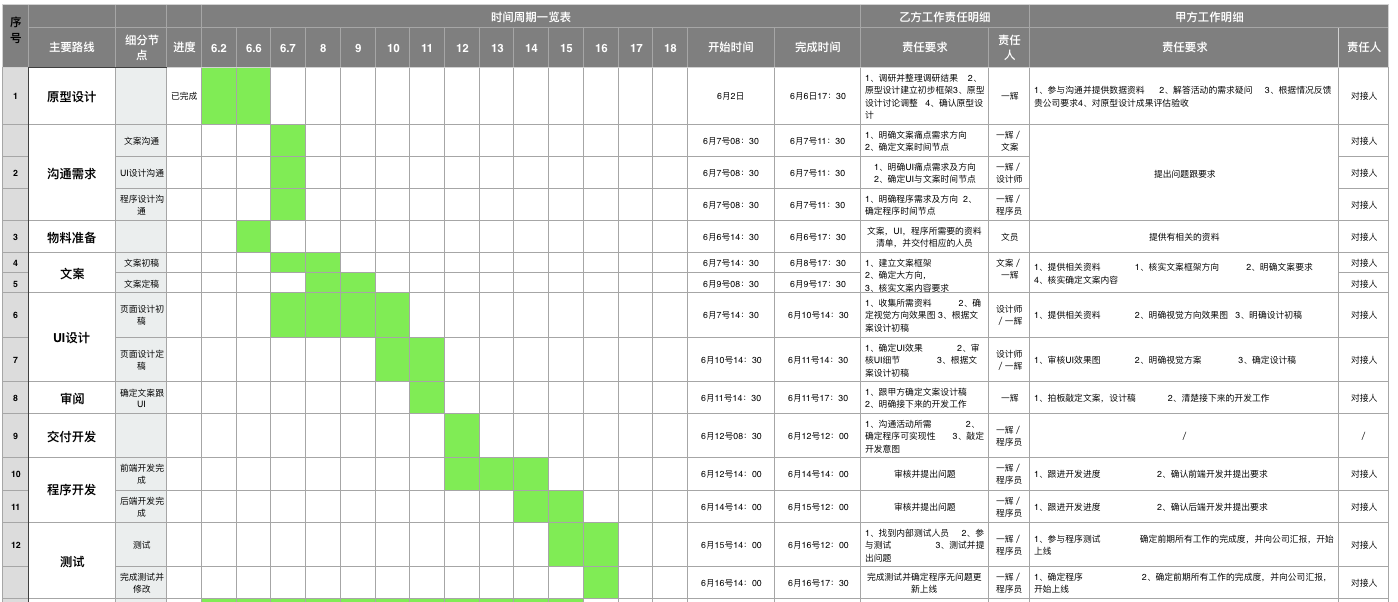Click the 前端开发完成 sub-node cell

[141, 474]
